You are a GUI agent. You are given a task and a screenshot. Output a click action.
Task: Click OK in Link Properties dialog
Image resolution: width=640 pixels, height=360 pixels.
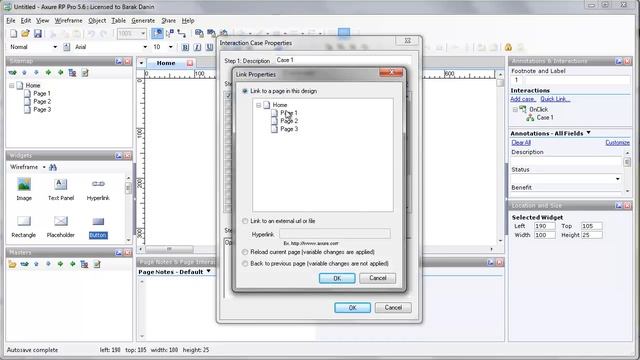click(337, 278)
